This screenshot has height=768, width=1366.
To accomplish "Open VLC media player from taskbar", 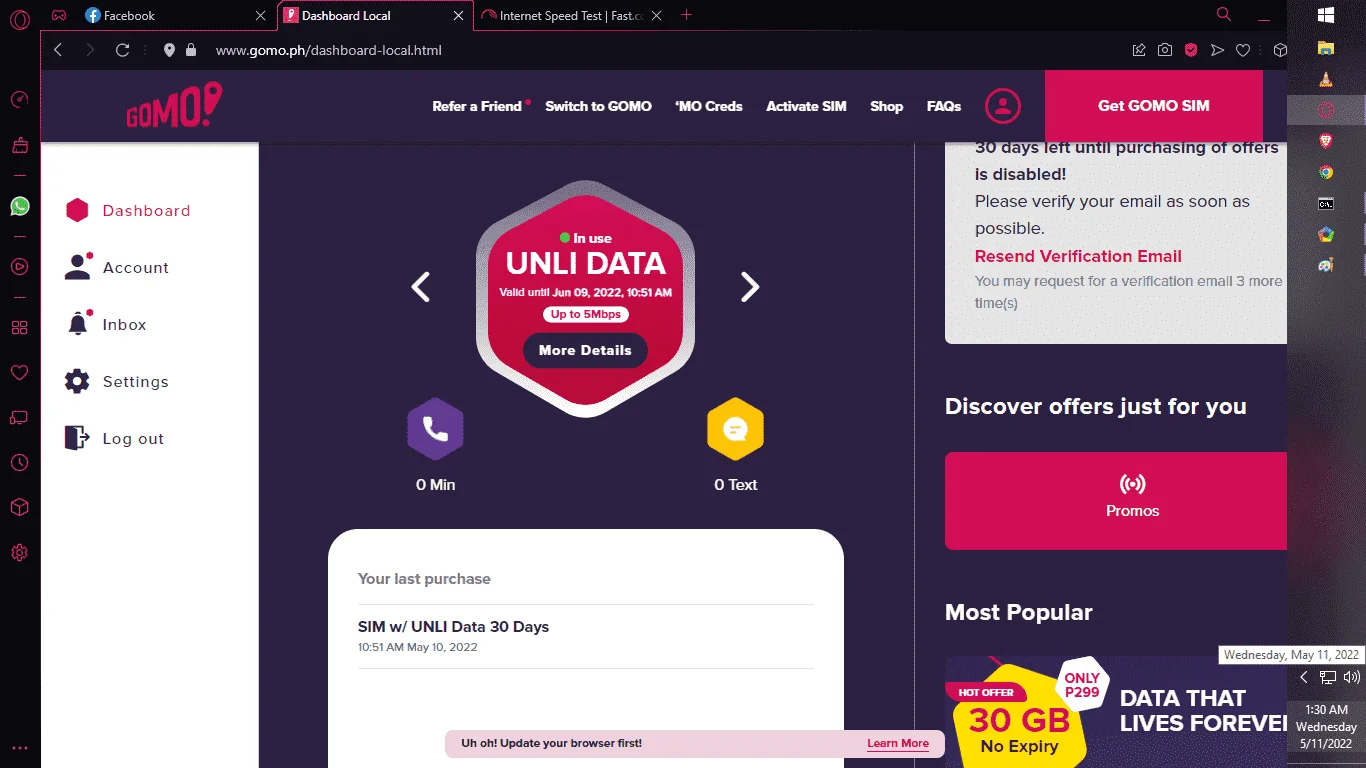I will point(1326,79).
